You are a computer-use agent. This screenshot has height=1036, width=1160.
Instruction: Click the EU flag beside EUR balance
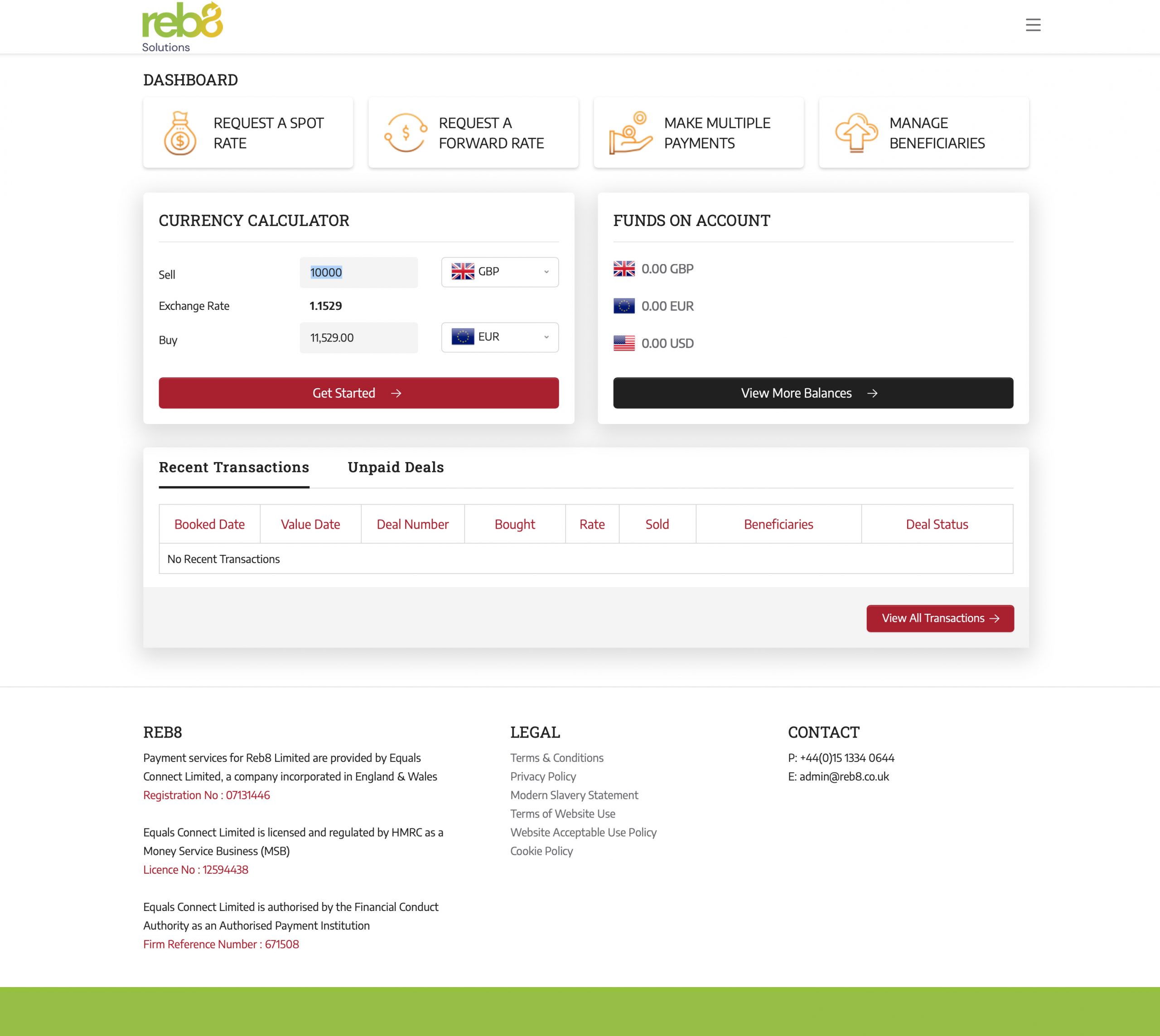coord(623,306)
